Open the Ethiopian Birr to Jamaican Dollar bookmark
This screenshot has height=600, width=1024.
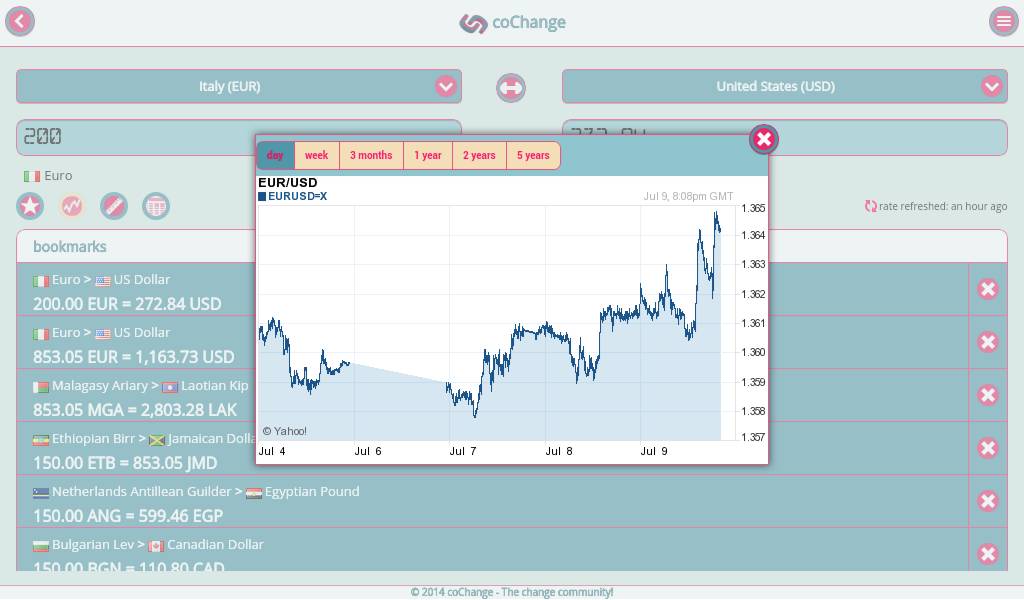coord(140,449)
